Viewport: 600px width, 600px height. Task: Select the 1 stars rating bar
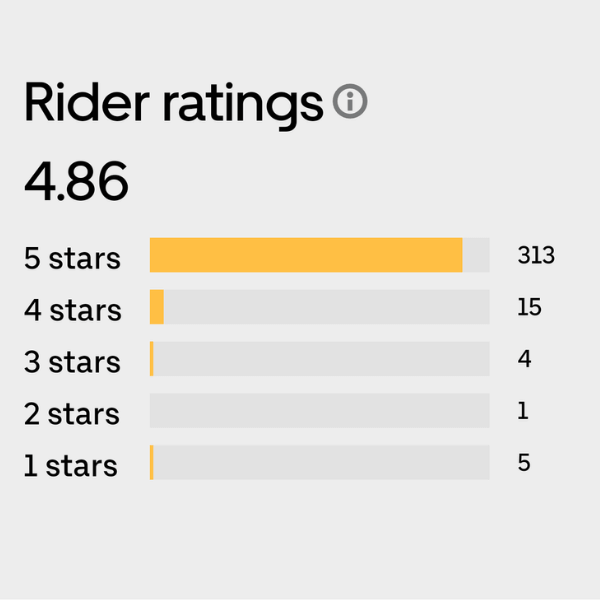pyautogui.click(x=320, y=462)
